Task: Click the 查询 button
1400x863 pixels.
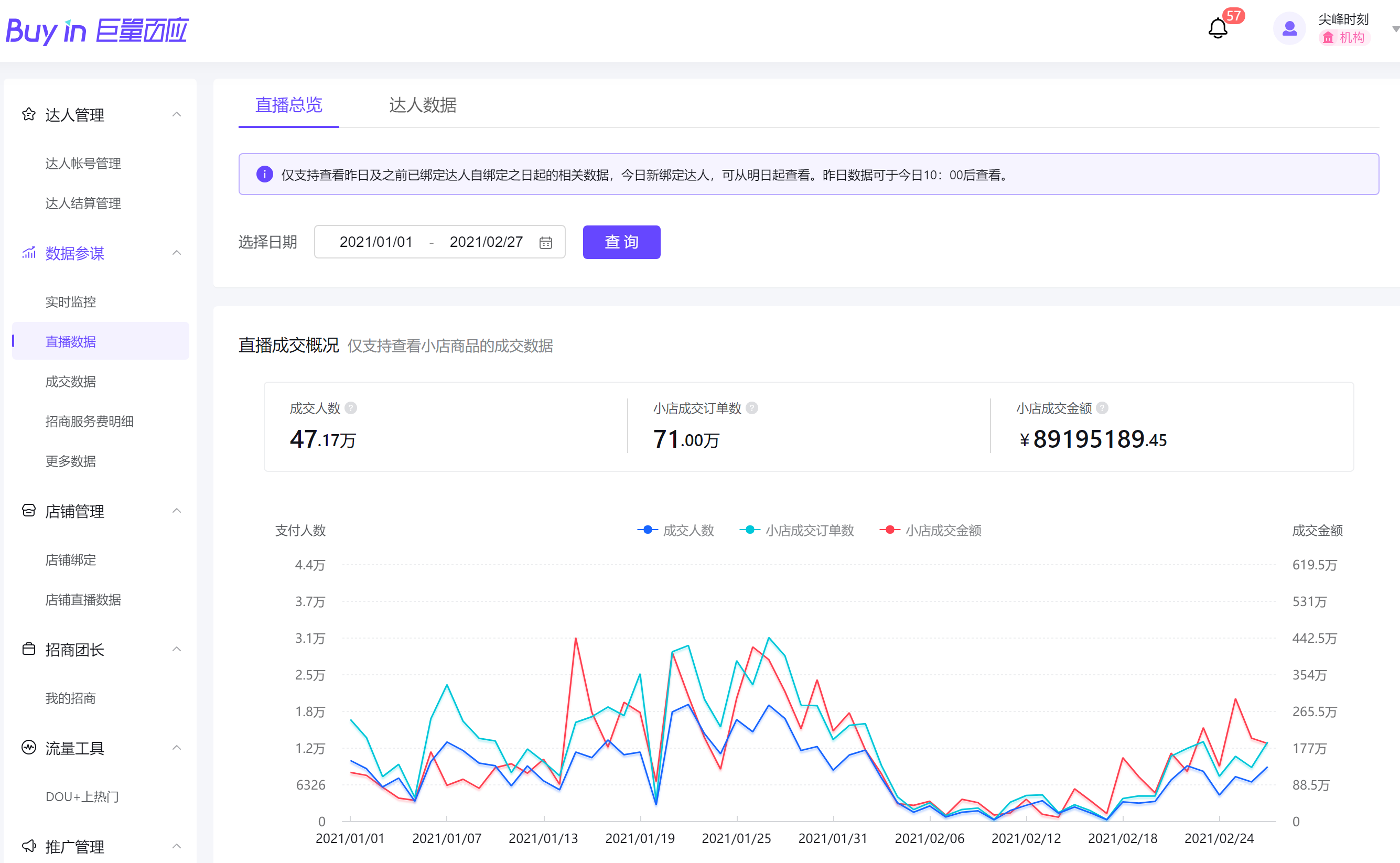Action: click(621, 242)
